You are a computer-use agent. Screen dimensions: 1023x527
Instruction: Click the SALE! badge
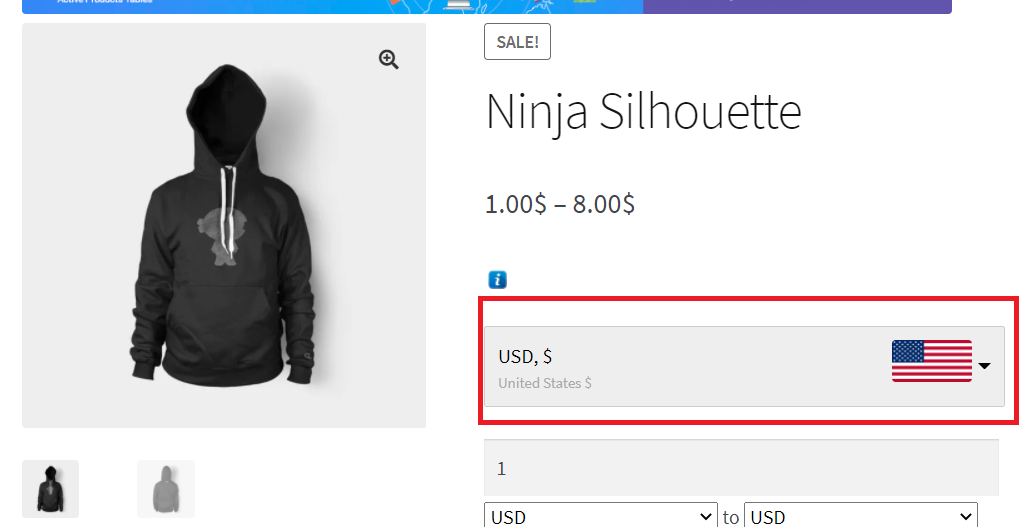coord(517,42)
